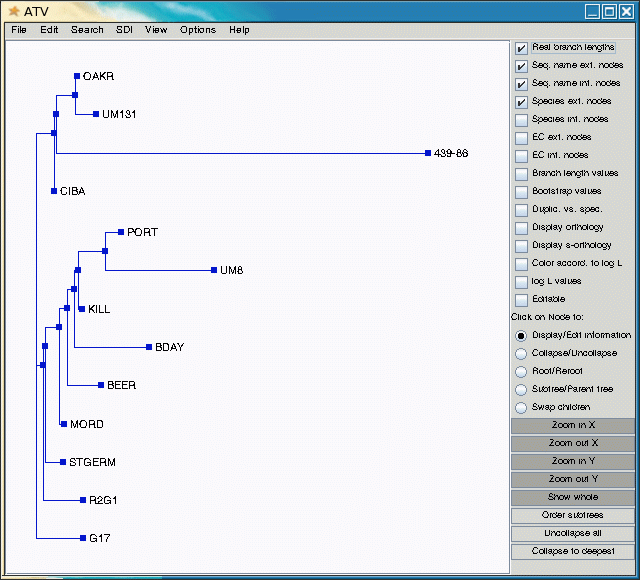Click the PORT leaf node
The height and width of the screenshot is (580, 640).
(x=121, y=232)
